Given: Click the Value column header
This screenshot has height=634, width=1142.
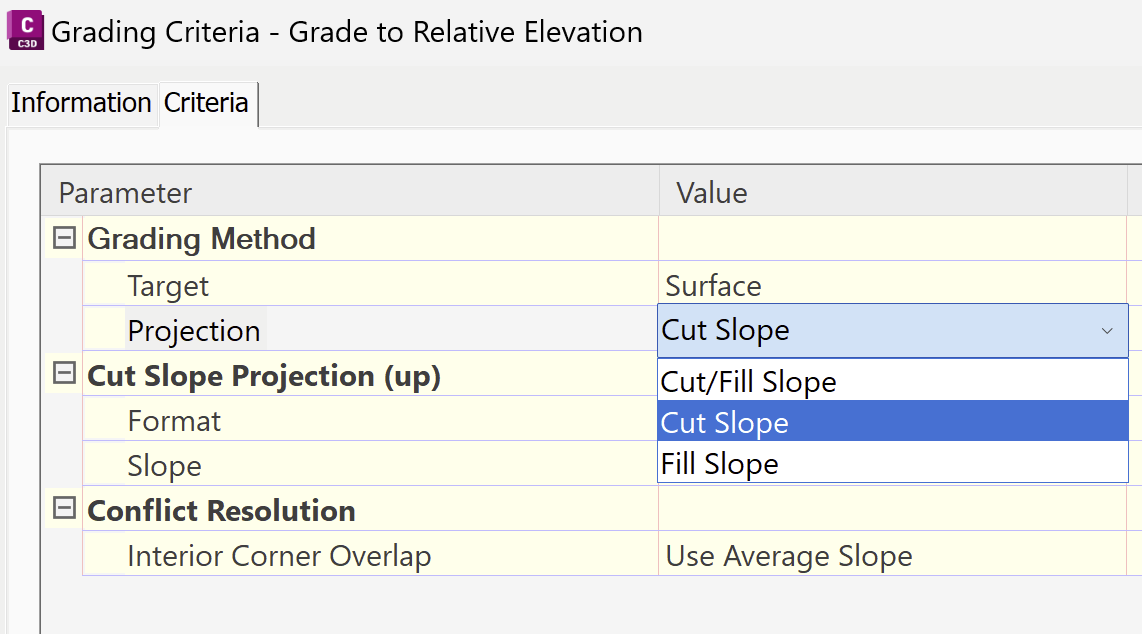Looking at the screenshot, I should 711,192.
